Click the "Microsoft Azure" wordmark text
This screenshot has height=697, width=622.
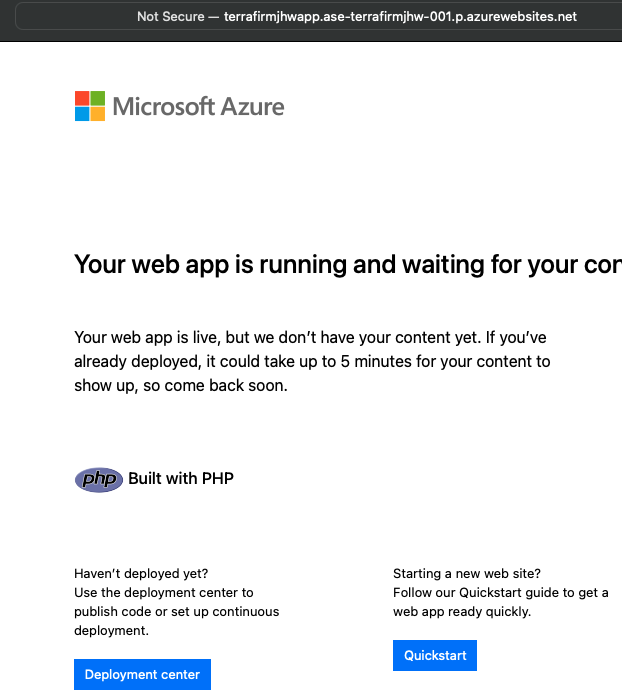pos(198,106)
